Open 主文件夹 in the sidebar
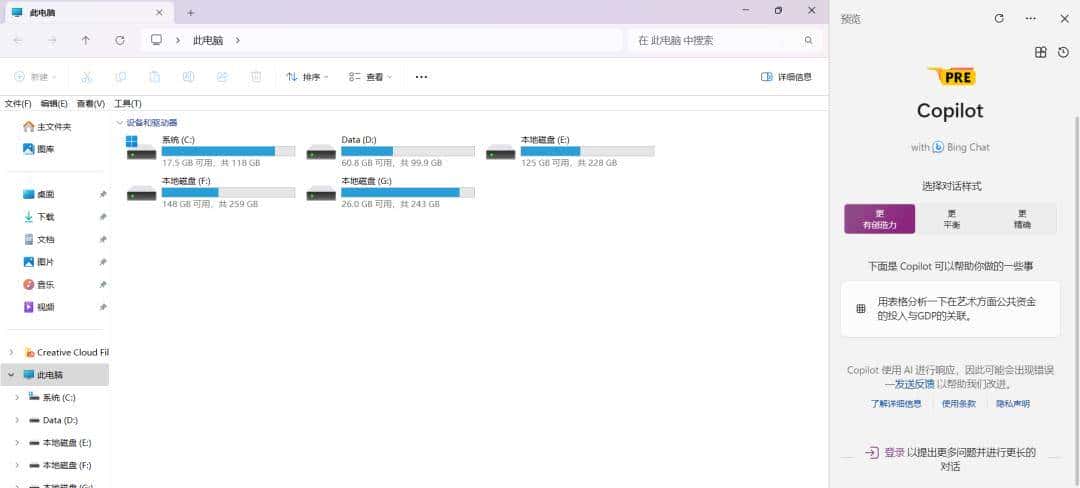This screenshot has width=1080, height=488. coord(47,127)
